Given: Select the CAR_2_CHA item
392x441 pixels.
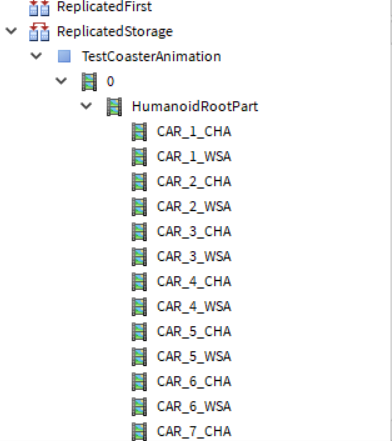Looking at the screenshot, I should coord(194,182).
